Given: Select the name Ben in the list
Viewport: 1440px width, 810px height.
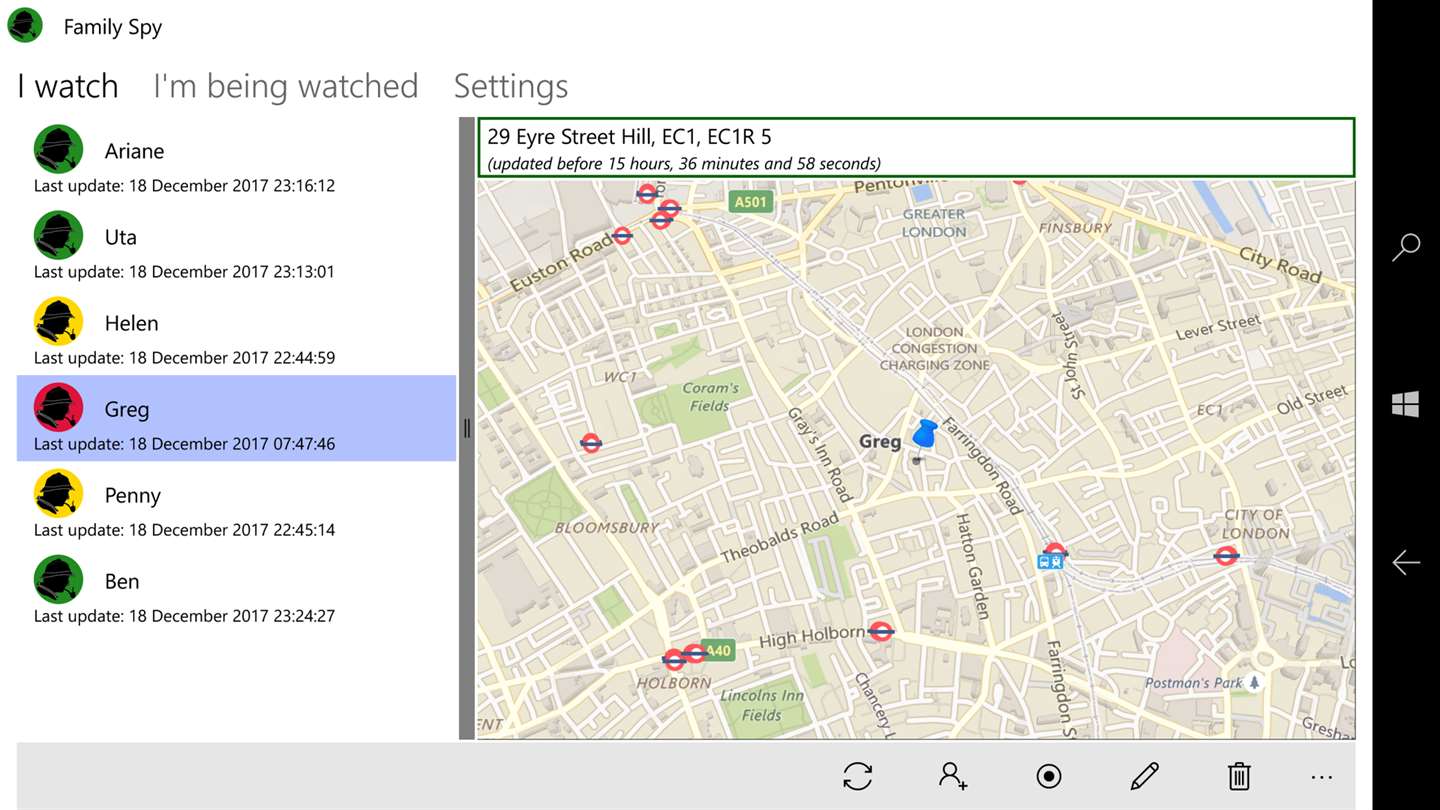Looking at the screenshot, I should pos(122,581).
